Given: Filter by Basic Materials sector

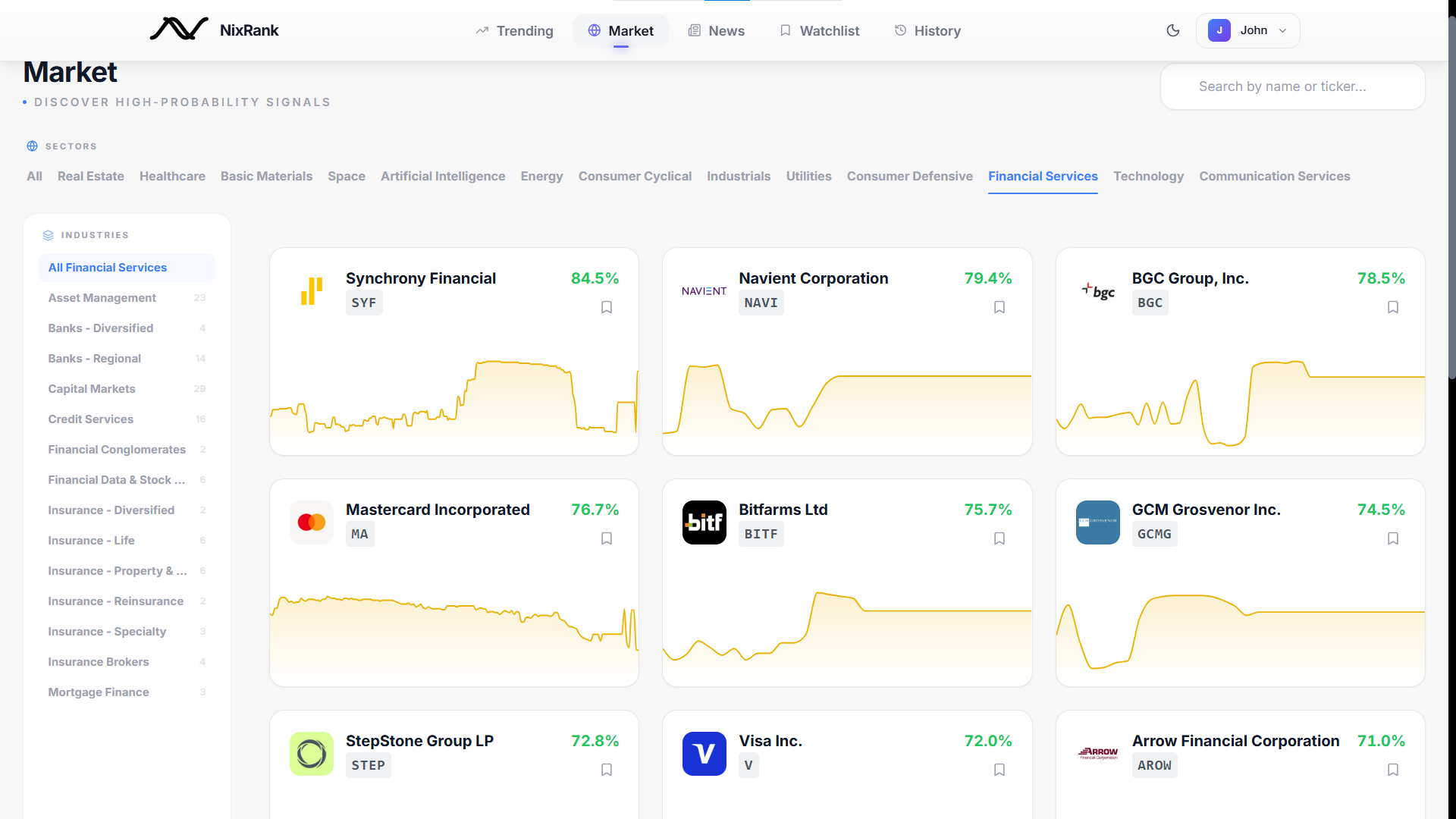Looking at the screenshot, I should click(x=266, y=176).
